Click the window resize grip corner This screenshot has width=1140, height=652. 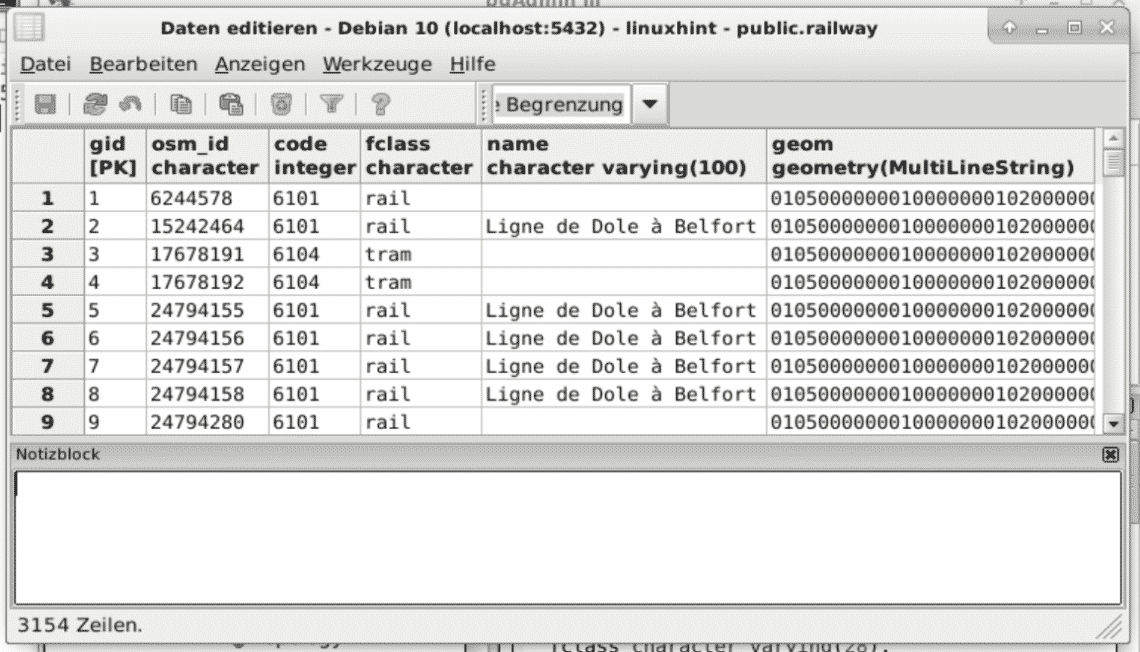tap(1110, 627)
